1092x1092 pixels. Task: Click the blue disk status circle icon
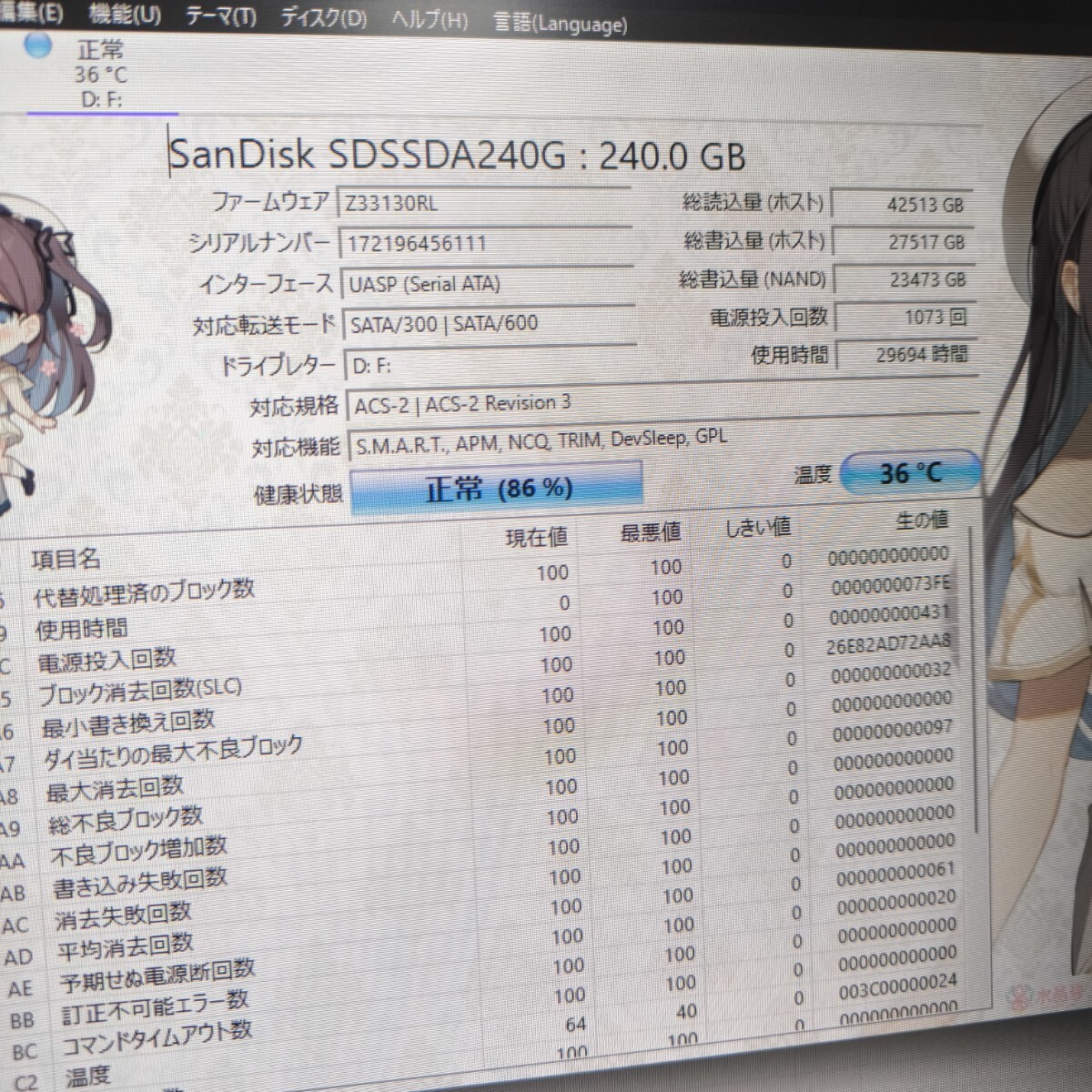click(38, 45)
